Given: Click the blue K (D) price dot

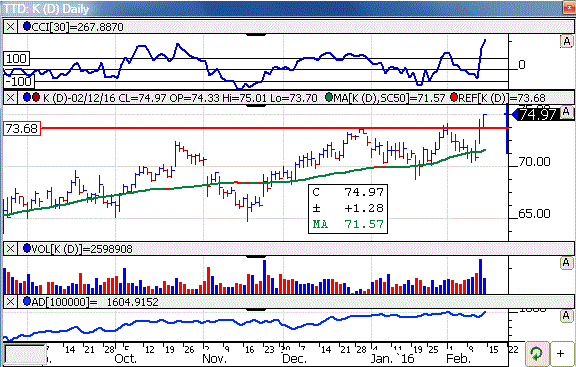Looking at the screenshot, I should [27, 97].
